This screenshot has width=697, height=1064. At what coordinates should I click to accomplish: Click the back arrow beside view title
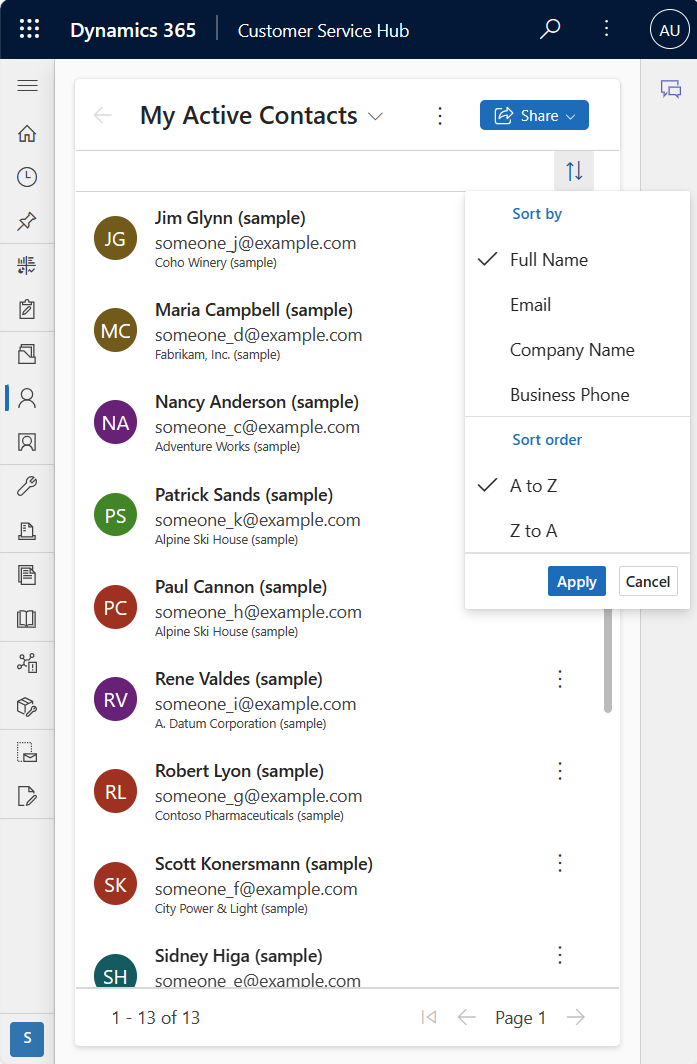(102, 115)
